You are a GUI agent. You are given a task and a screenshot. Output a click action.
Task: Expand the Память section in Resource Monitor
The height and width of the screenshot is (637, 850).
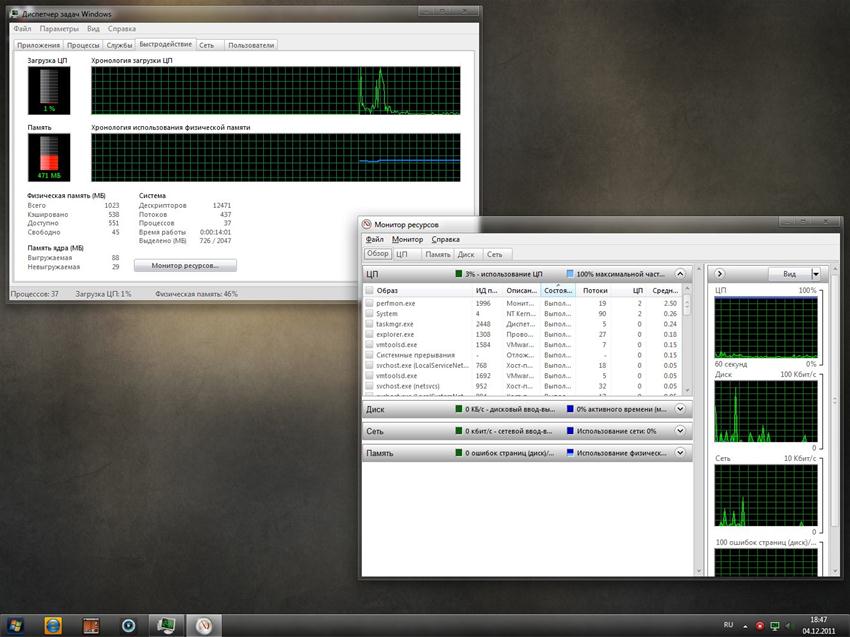pyautogui.click(x=680, y=453)
